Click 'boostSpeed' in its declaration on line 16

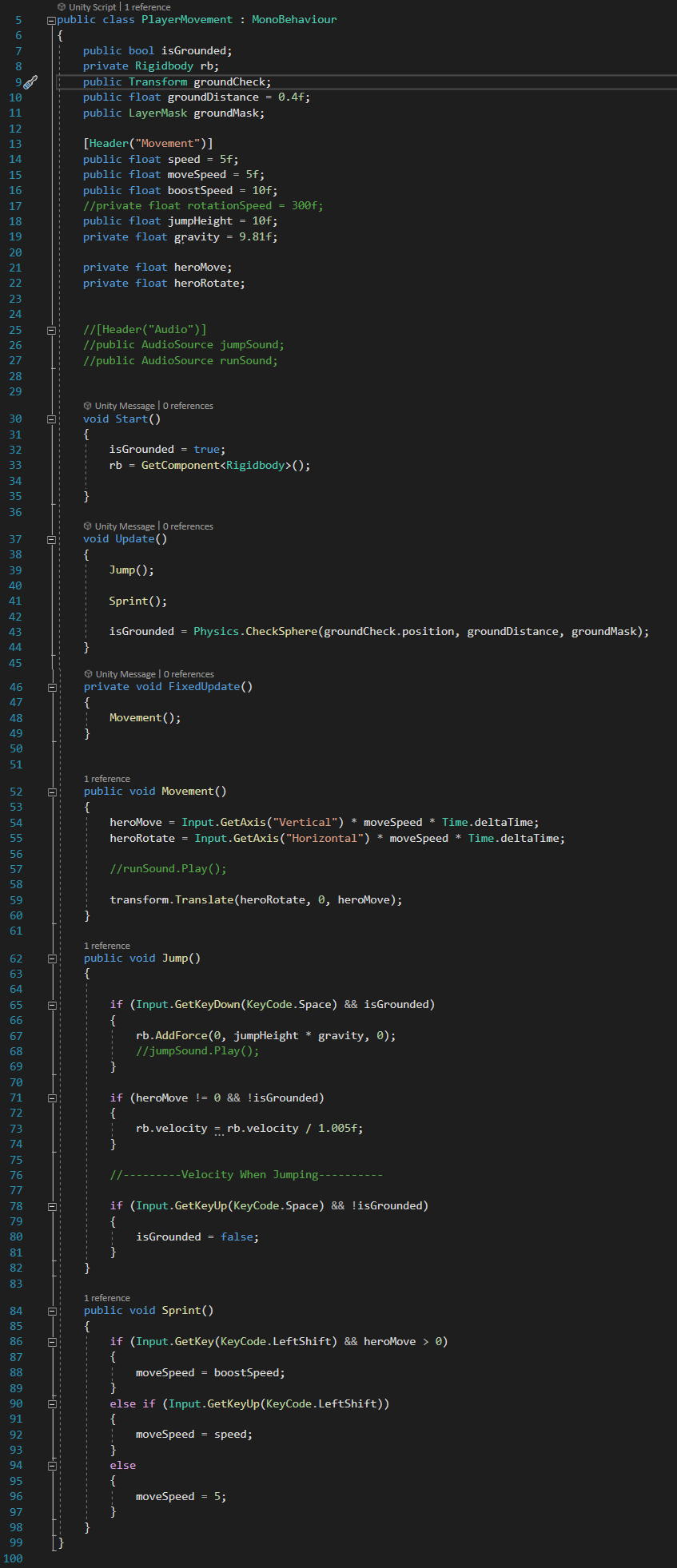click(x=200, y=190)
